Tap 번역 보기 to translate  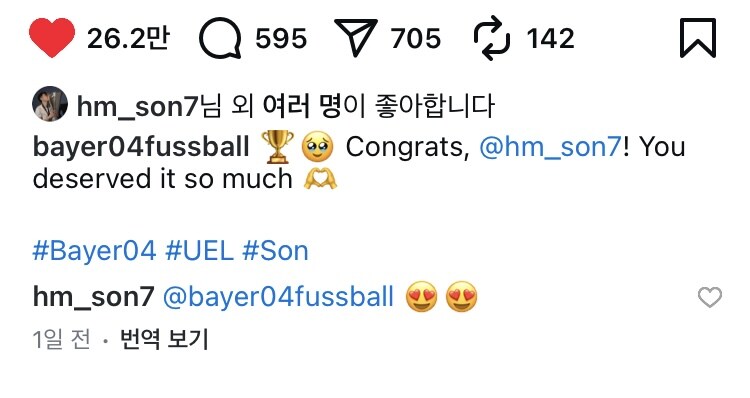point(164,339)
